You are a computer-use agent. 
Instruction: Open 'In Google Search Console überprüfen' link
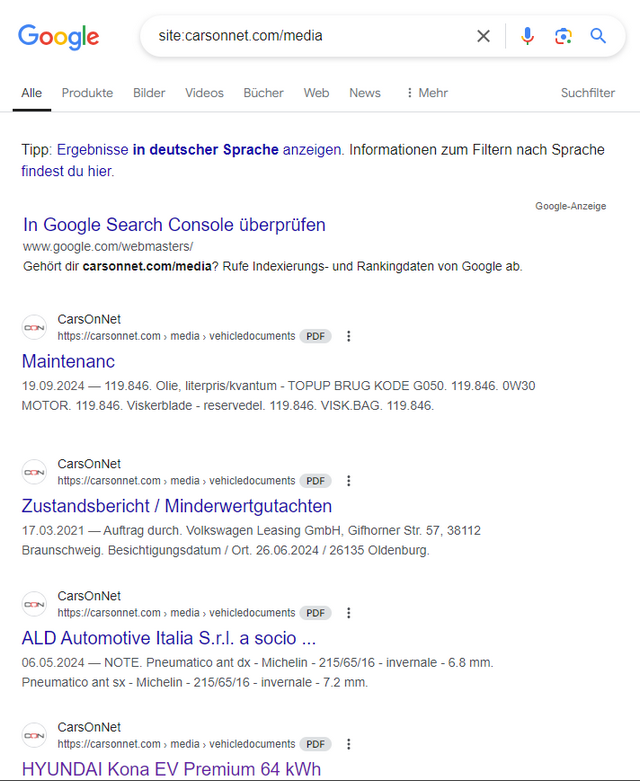tap(174, 225)
